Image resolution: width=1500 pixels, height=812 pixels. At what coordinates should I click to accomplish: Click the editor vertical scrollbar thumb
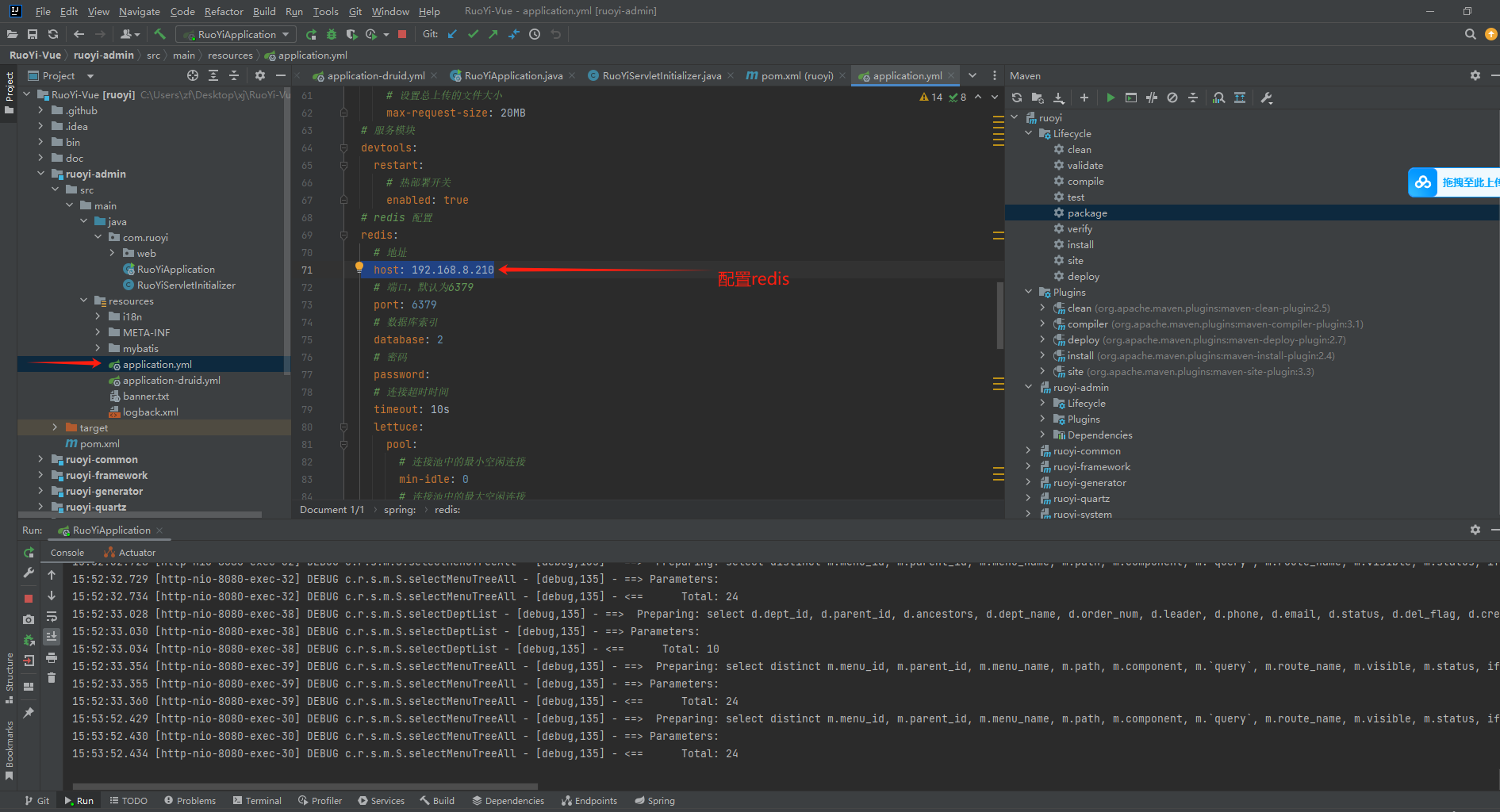[1000, 315]
